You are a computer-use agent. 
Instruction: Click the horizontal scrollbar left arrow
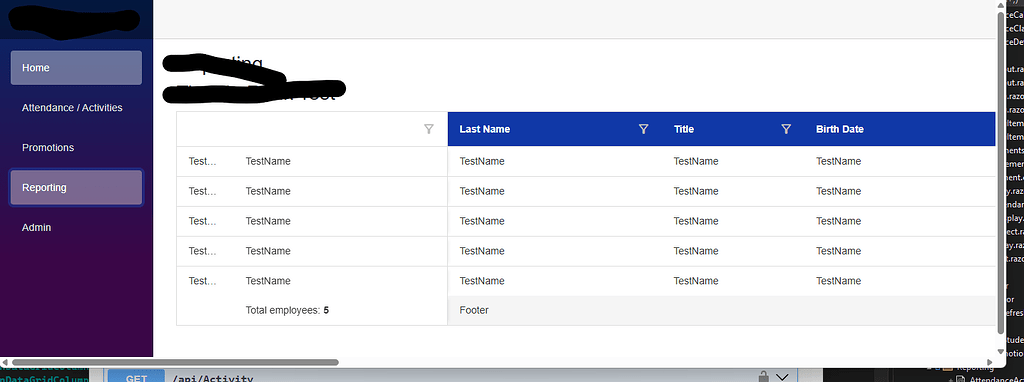5,362
